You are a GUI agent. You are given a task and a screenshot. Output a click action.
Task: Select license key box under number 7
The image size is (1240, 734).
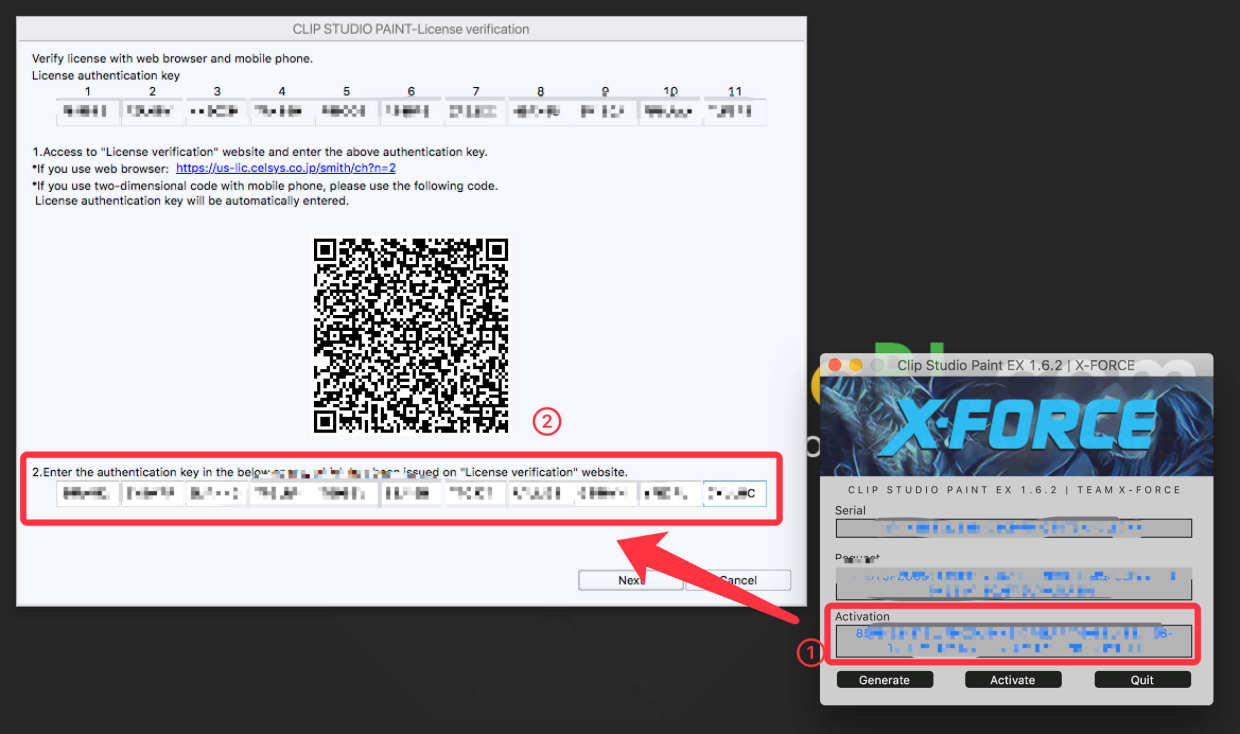point(476,112)
